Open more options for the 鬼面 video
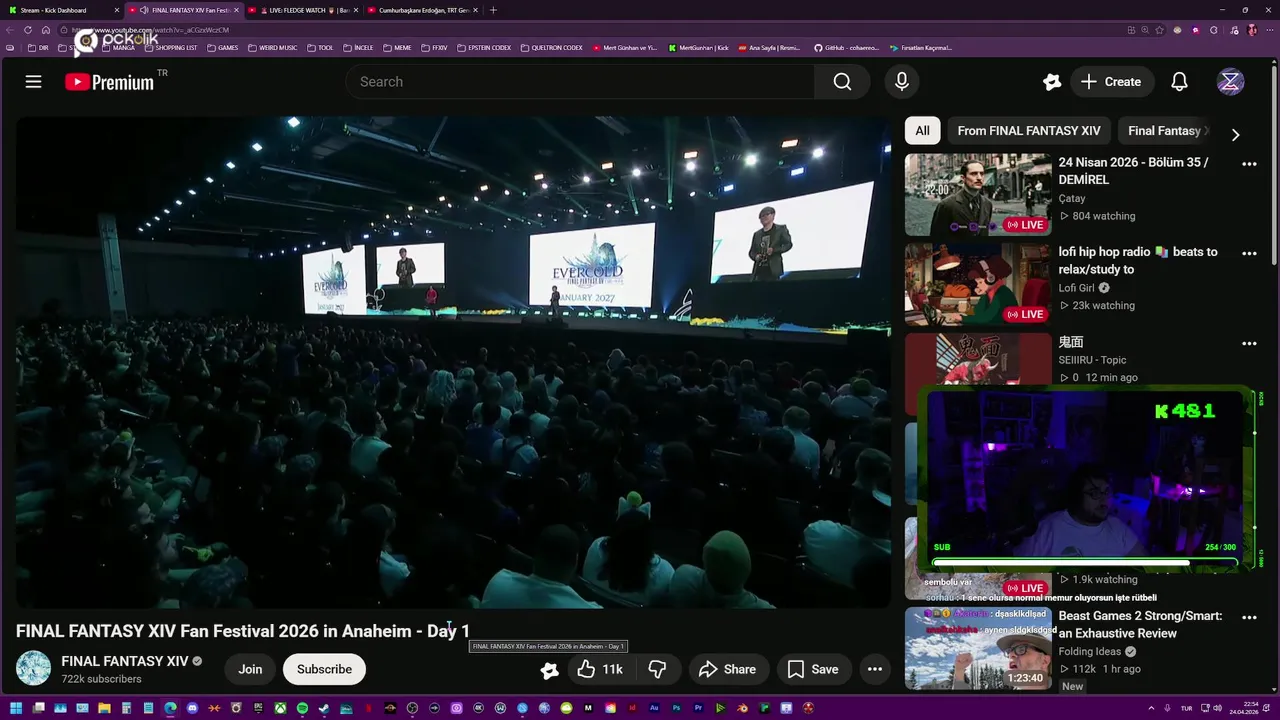Screen dimensions: 1280x720 click(x=1249, y=344)
